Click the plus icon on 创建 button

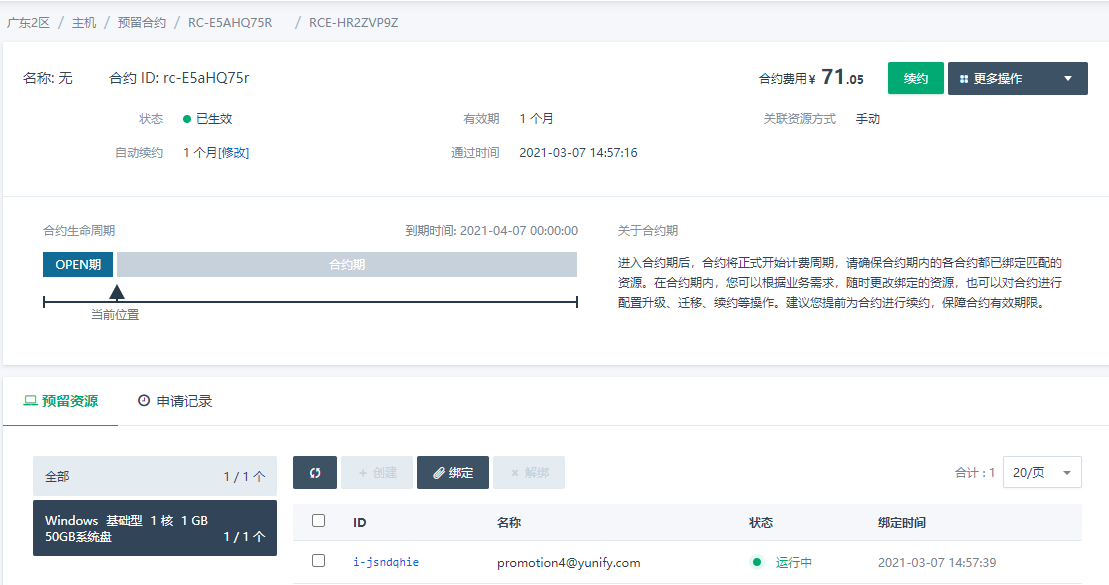(x=362, y=472)
